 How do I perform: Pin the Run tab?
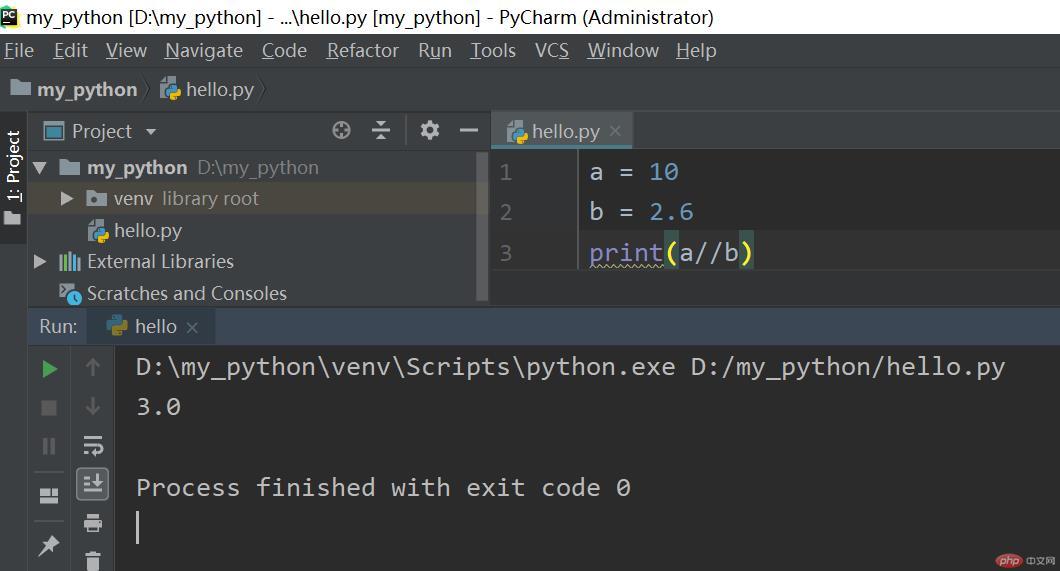click(x=48, y=545)
